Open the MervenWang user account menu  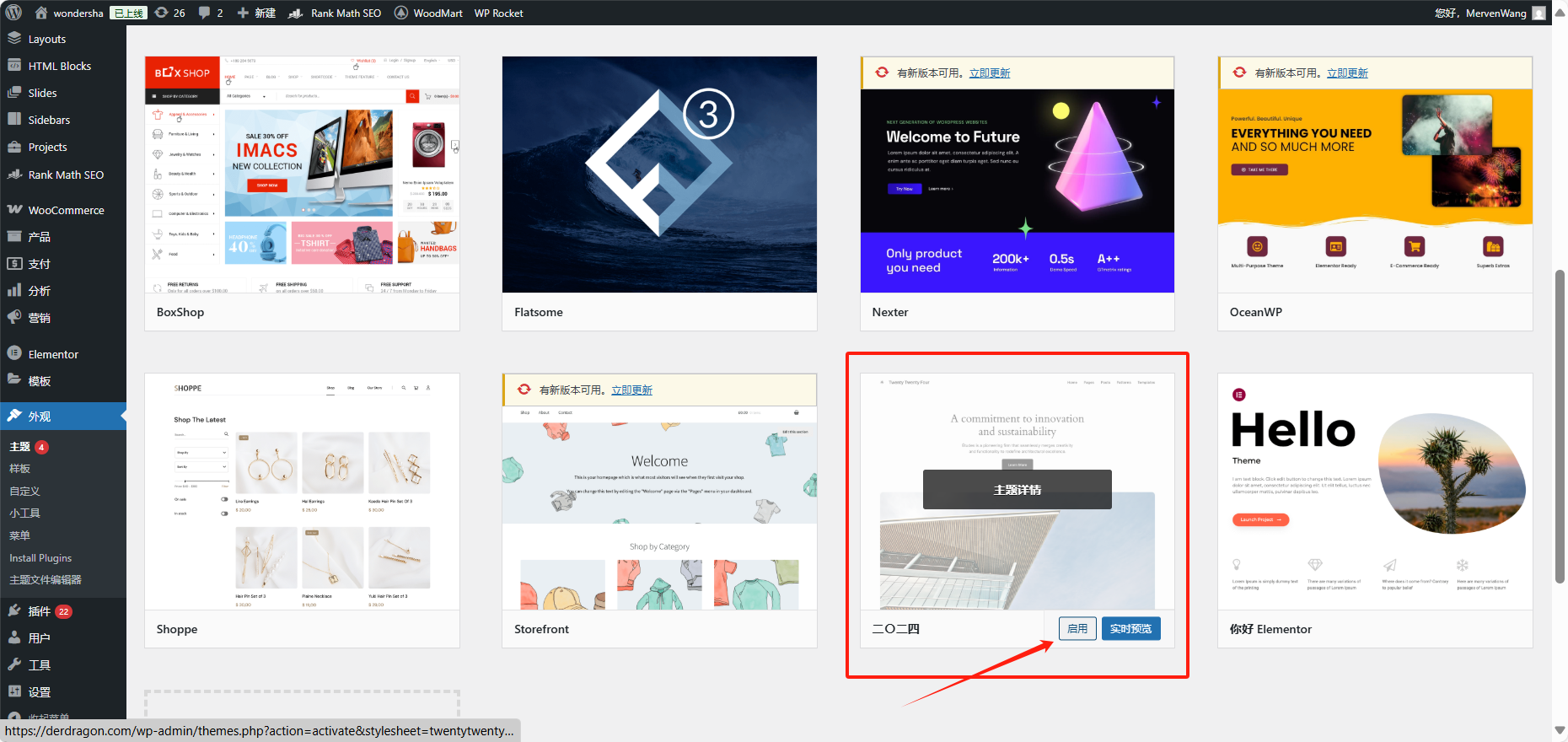tap(1495, 13)
